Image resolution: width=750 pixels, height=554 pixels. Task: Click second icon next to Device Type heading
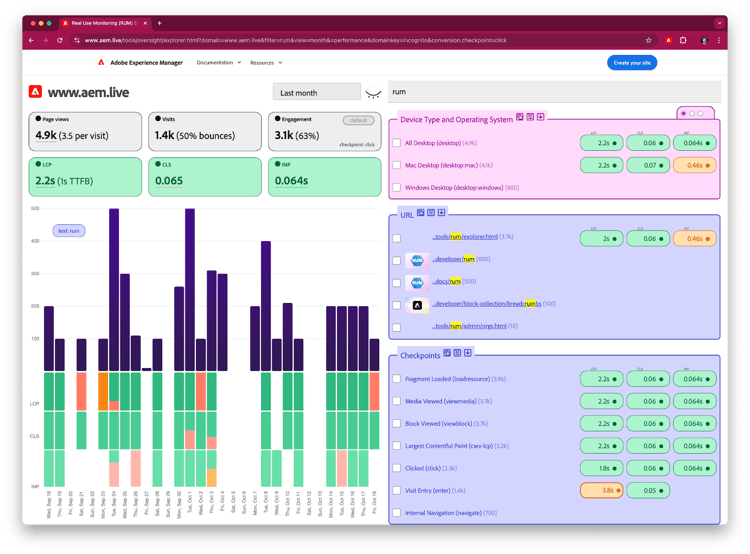(530, 117)
